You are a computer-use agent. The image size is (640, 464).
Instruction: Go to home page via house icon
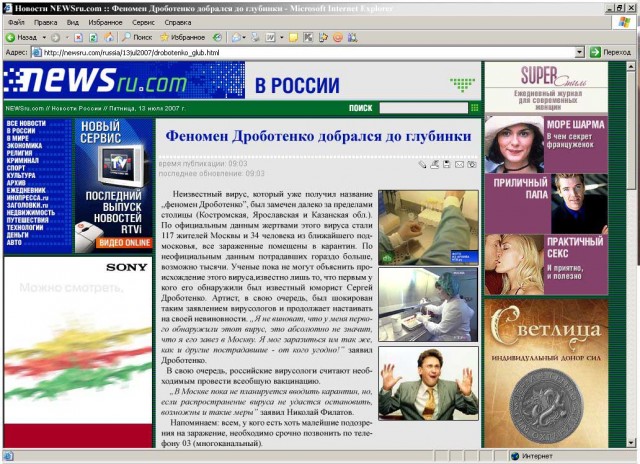(x=109, y=38)
